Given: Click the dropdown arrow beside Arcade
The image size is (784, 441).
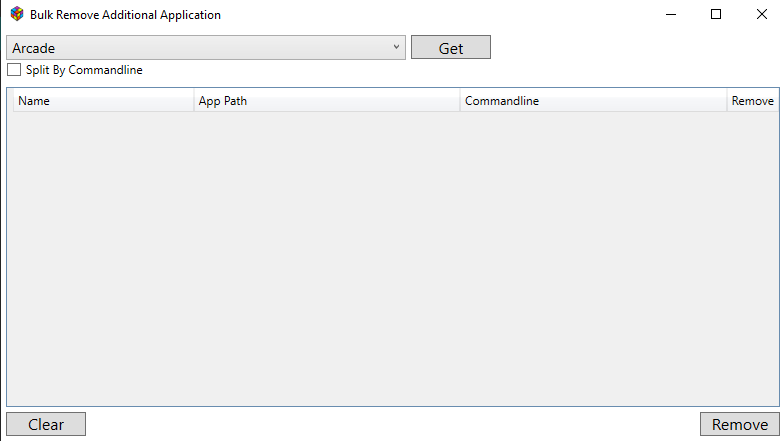Looking at the screenshot, I should [396, 47].
